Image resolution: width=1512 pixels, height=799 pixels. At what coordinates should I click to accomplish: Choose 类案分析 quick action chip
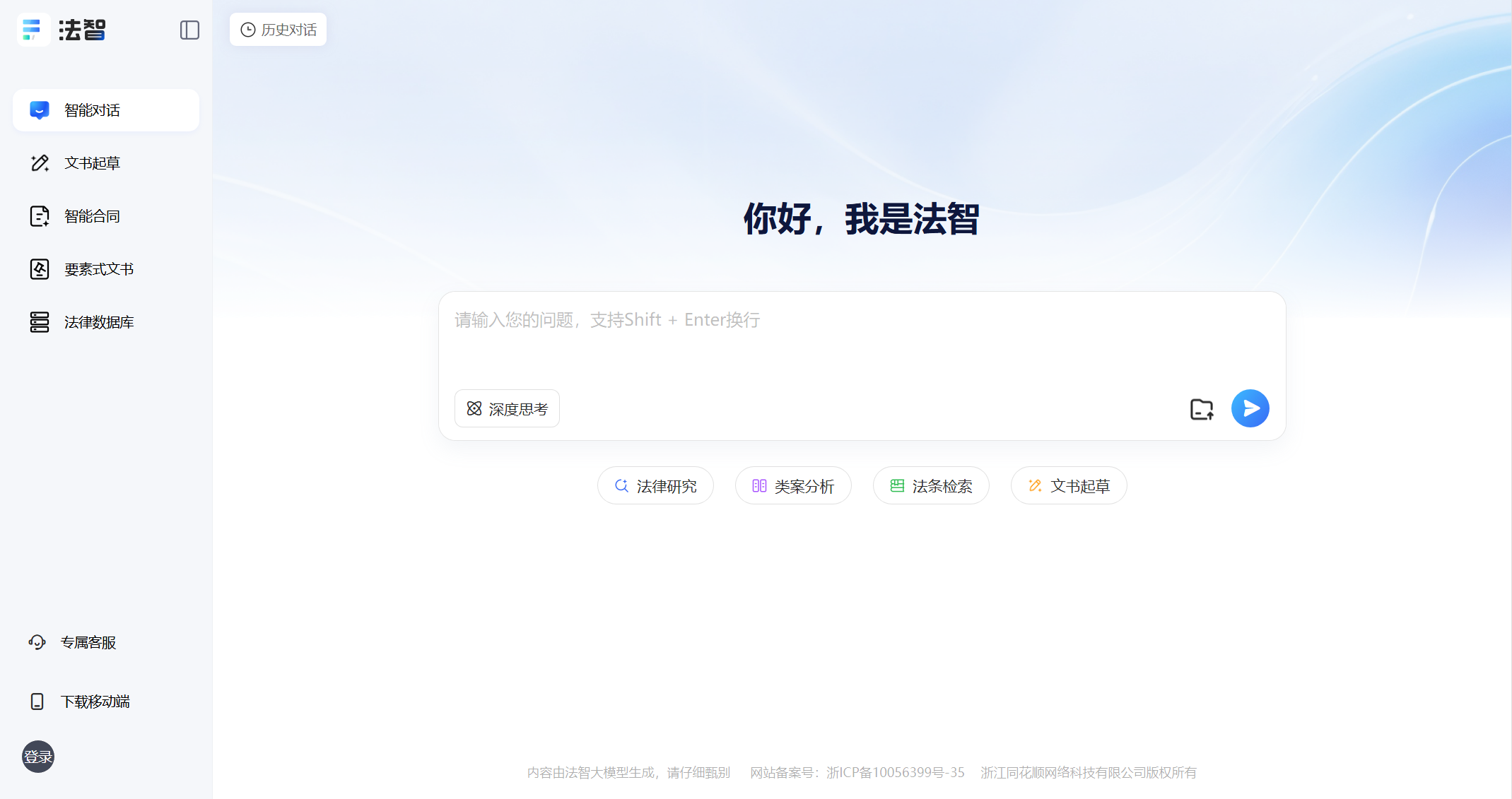(x=793, y=485)
